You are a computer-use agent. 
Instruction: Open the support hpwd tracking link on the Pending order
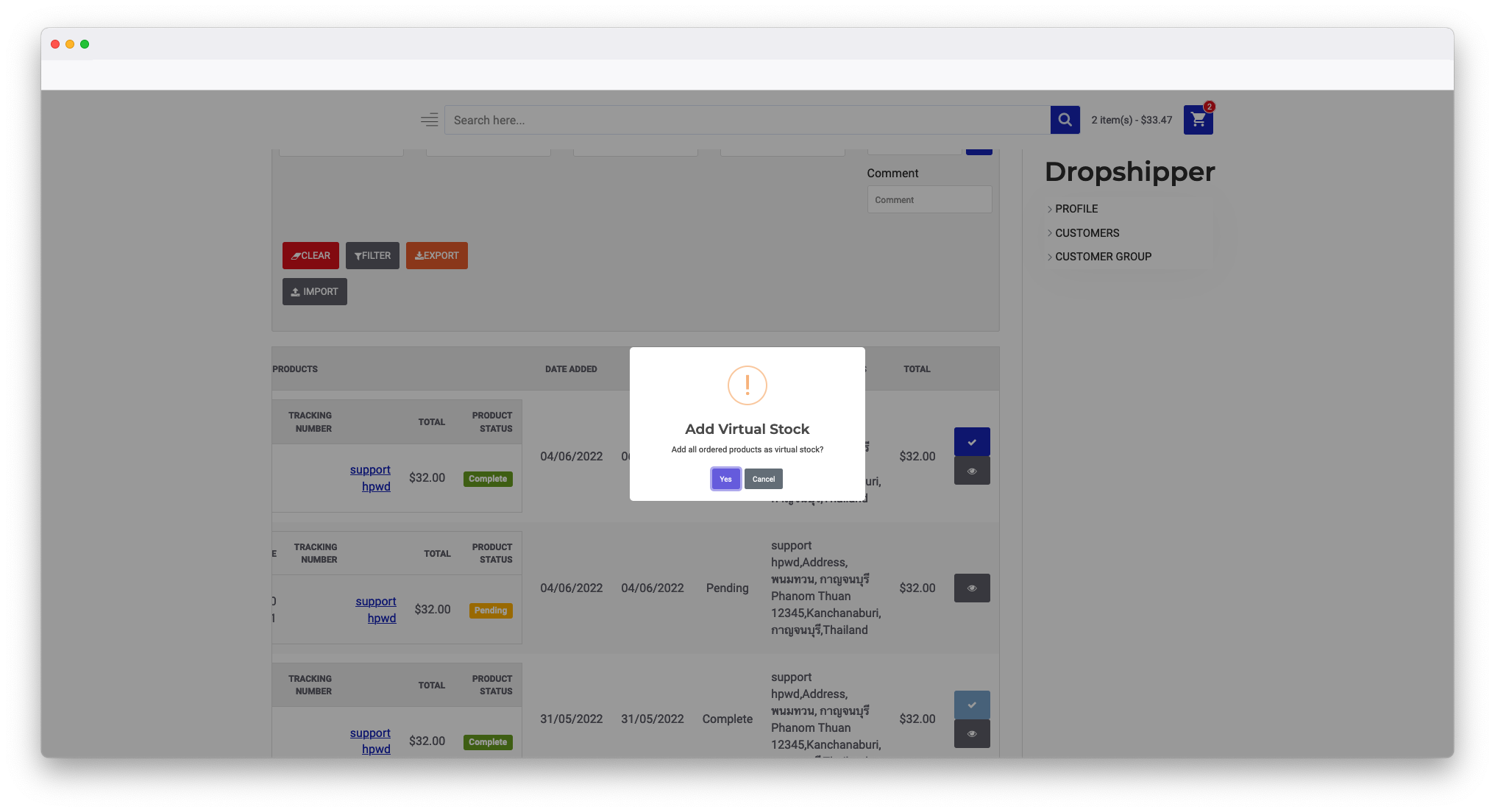tap(377, 609)
